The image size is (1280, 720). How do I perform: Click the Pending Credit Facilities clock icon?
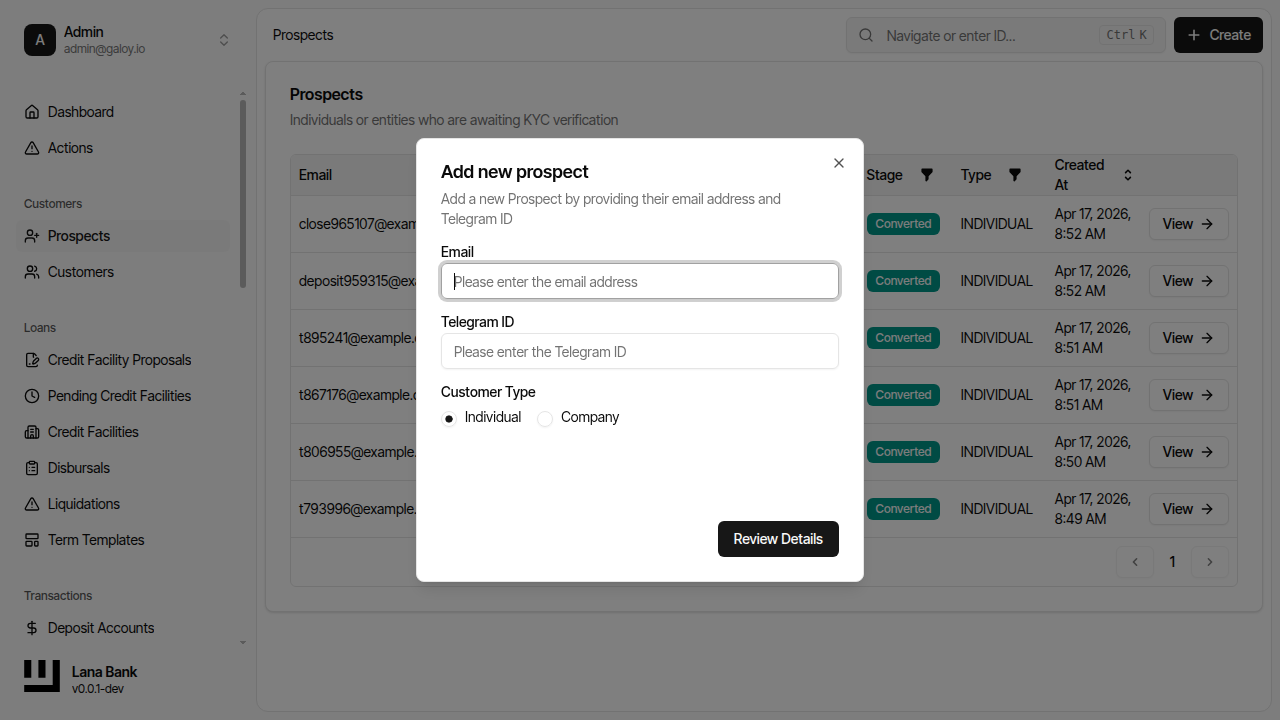(x=32, y=396)
